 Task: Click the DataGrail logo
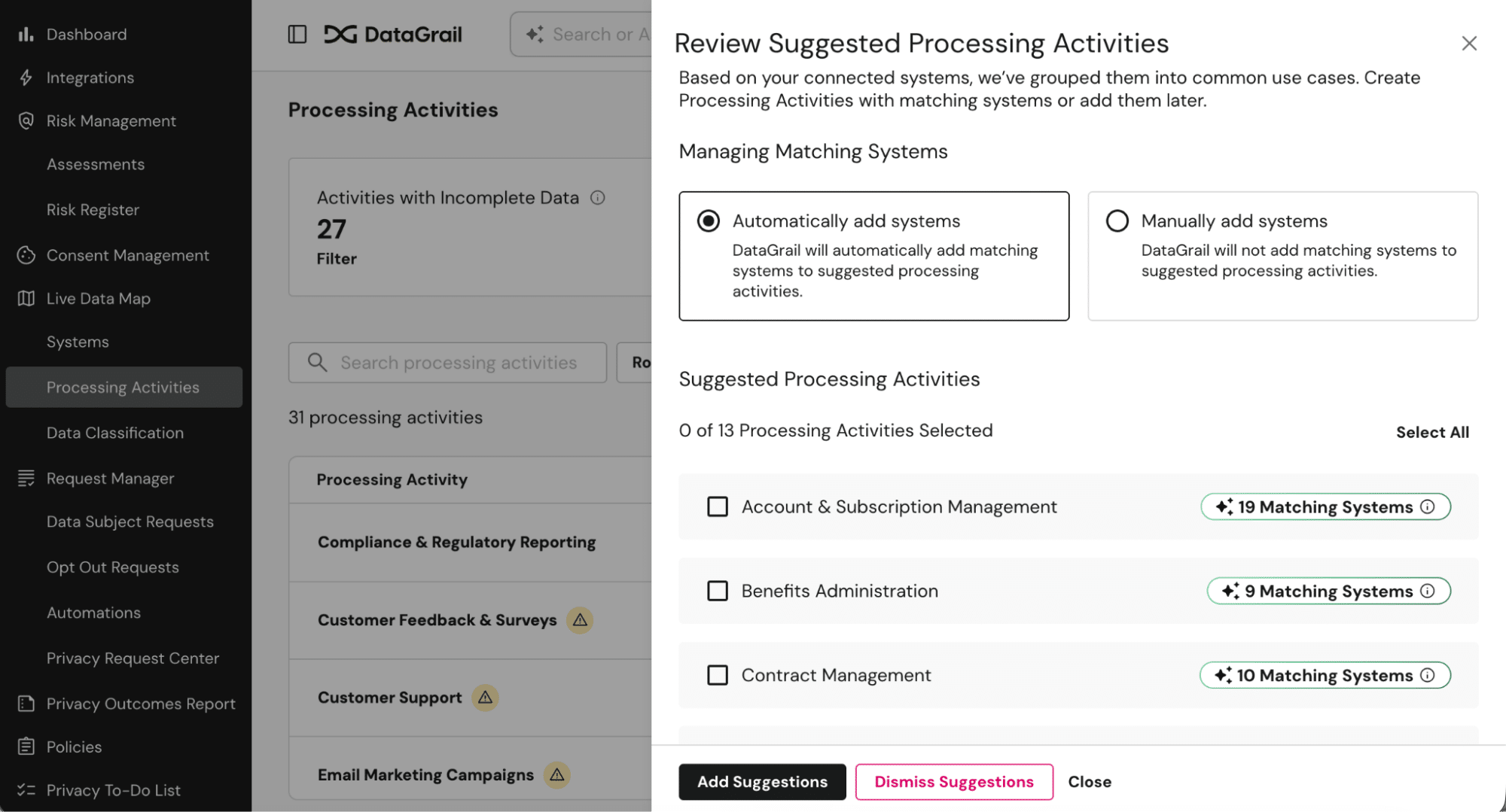point(392,35)
